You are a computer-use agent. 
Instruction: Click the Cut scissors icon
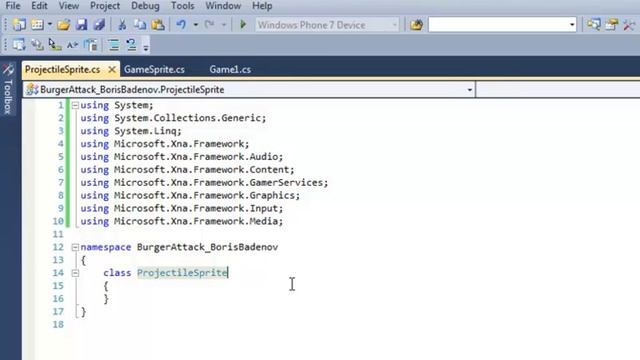pos(122,24)
